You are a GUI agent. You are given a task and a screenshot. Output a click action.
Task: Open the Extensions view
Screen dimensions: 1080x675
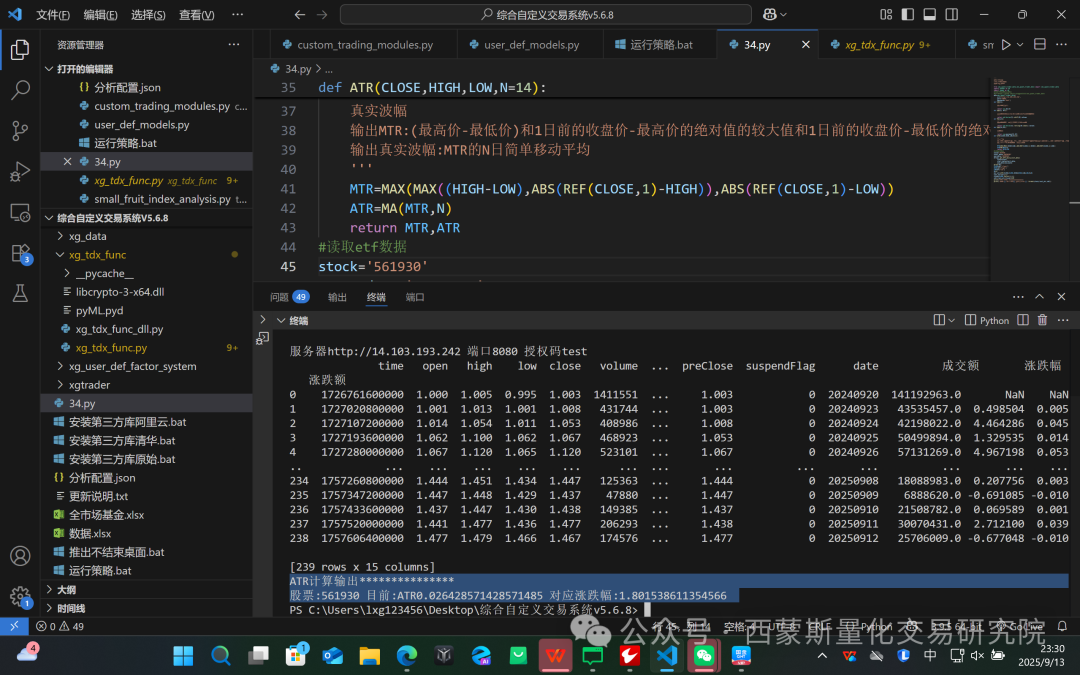click(x=20, y=253)
